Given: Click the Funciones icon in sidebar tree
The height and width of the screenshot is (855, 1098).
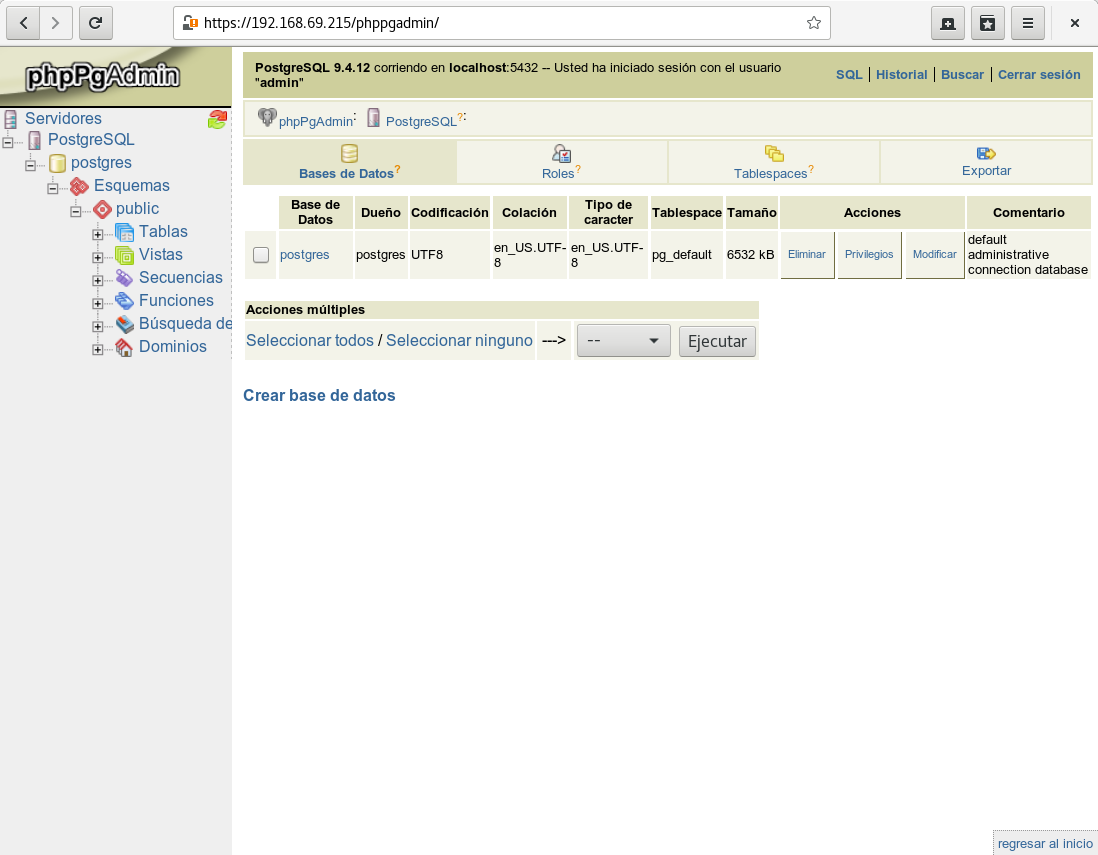Looking at the screenshot, I should click(124, 301).
